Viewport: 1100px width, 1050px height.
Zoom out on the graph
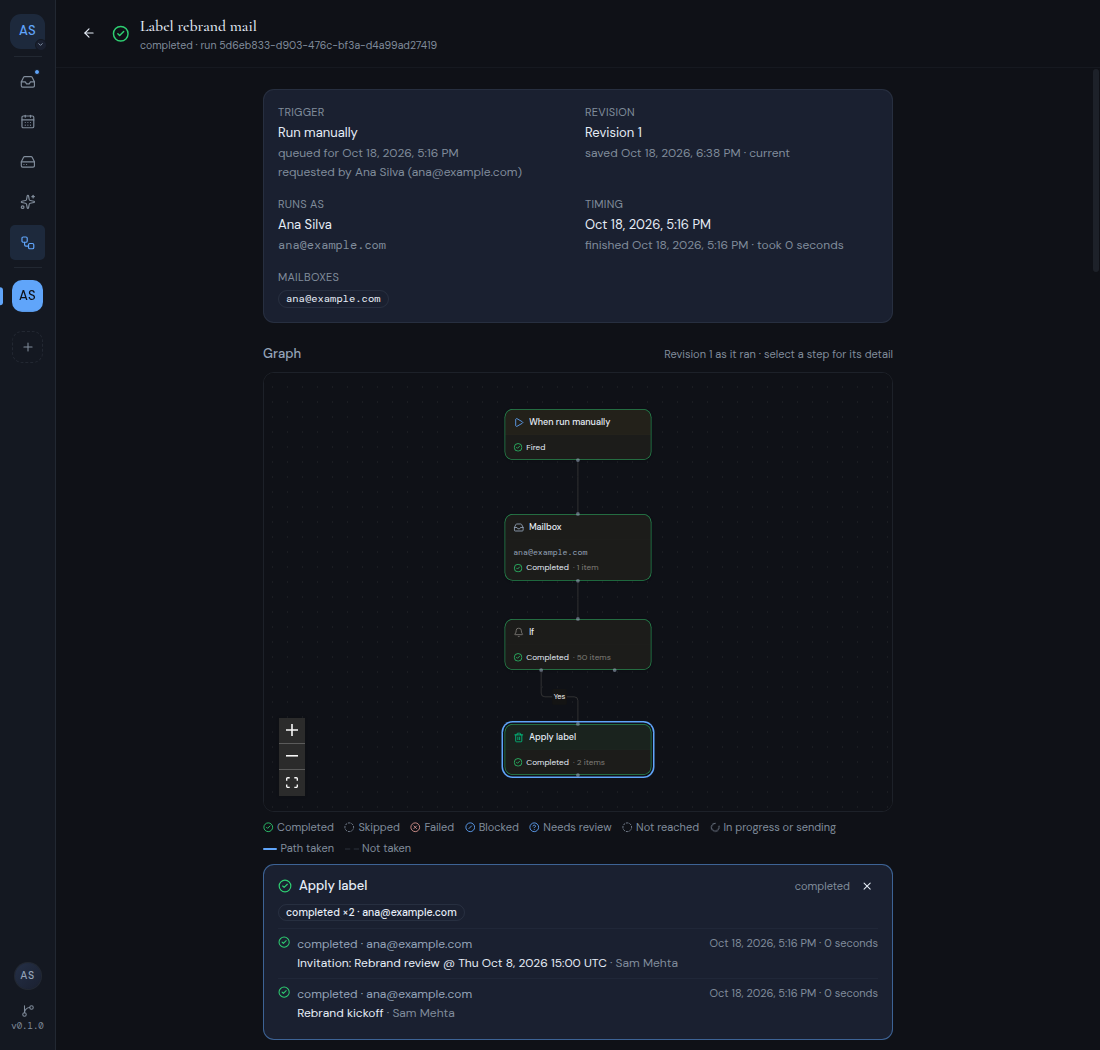(292, 756)
